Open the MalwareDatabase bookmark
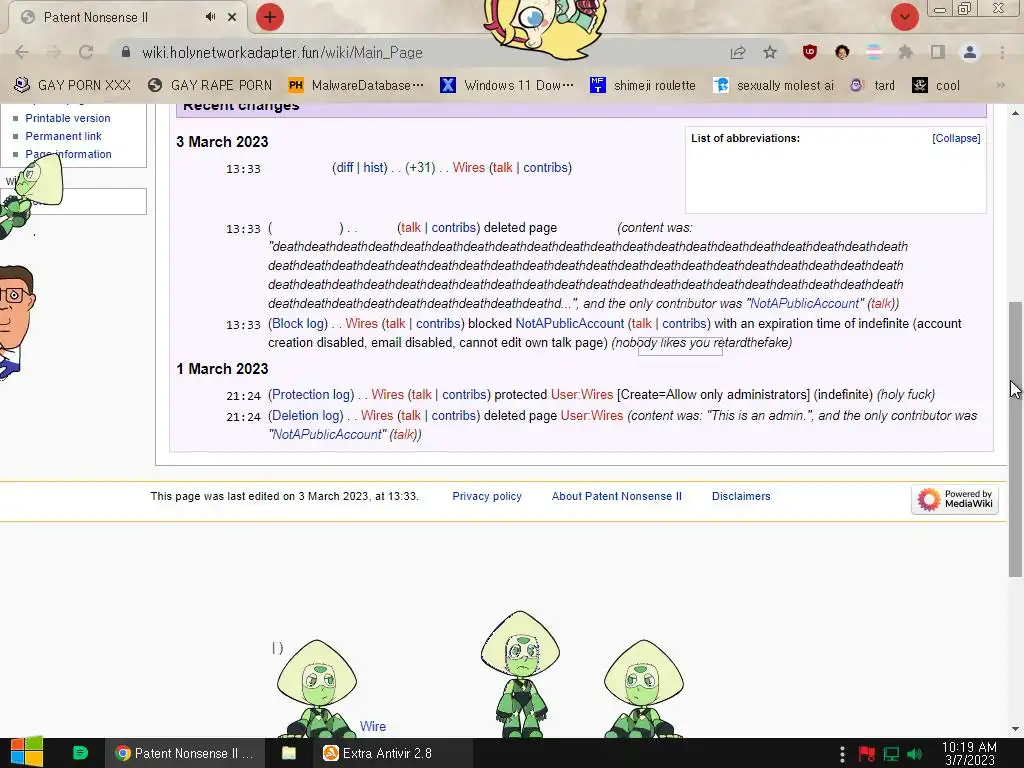Image resolution: width=1024 pixels, height=768 pixels. pos(356,85)
